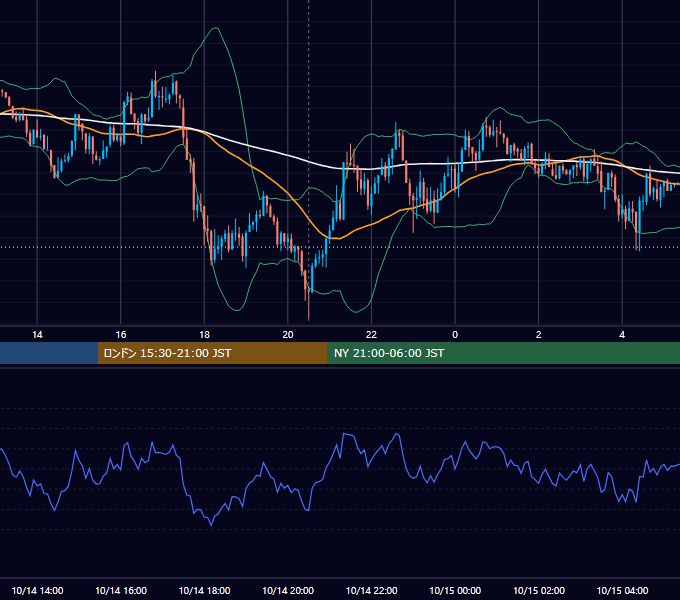Click the 10/14 14:00 time label
The image size is (680, 600).
click(37, 590)
